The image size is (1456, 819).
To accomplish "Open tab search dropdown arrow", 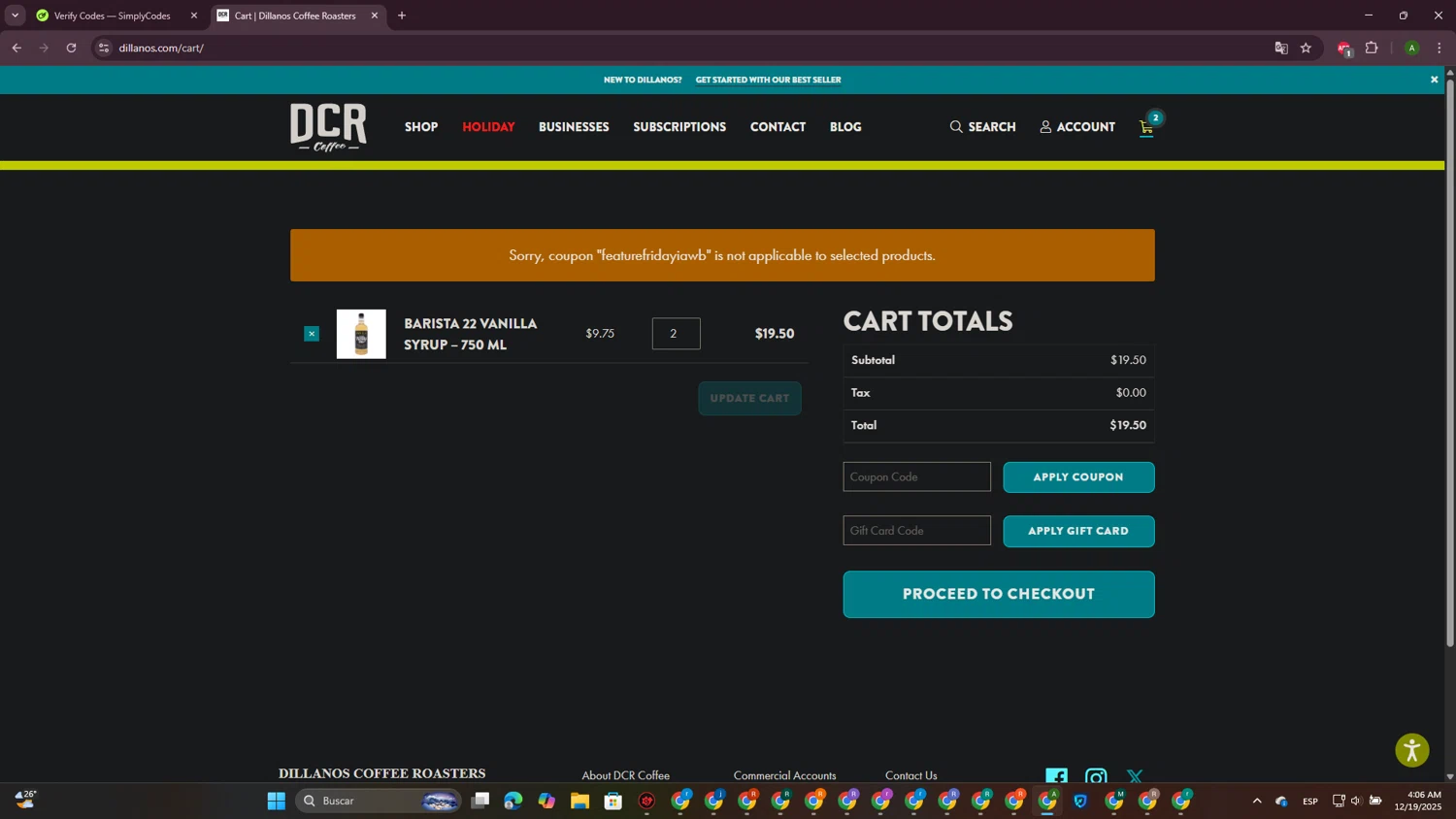I will 15,16.
